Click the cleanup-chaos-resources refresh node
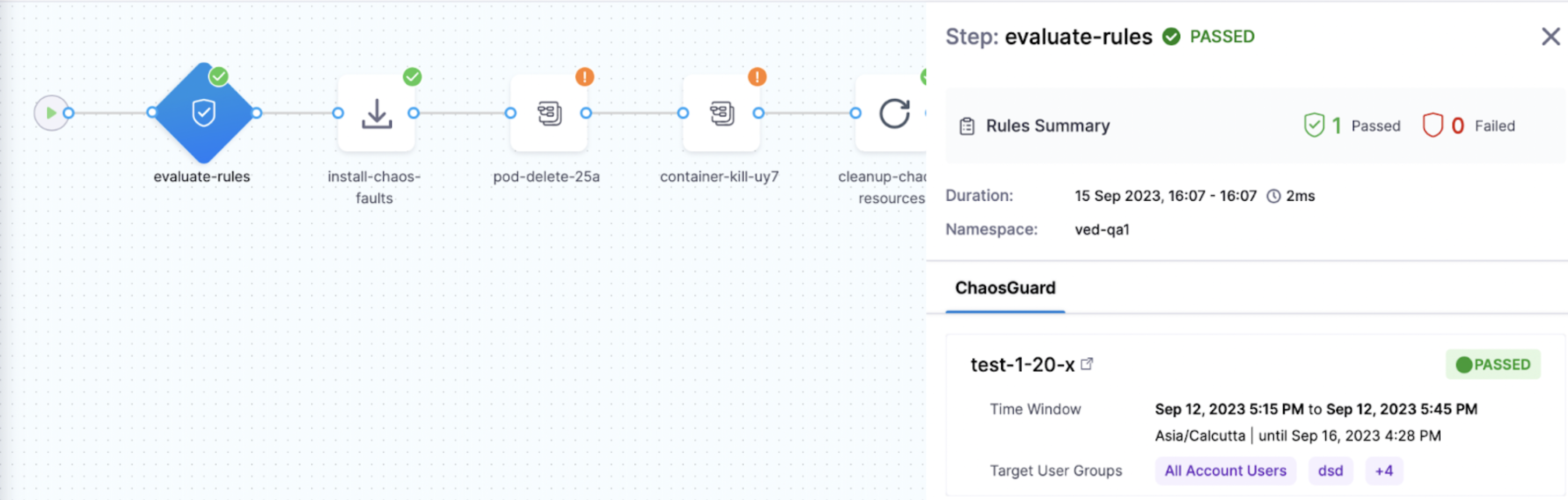This screenshot has width=1568, height=500. click(893, 113)
